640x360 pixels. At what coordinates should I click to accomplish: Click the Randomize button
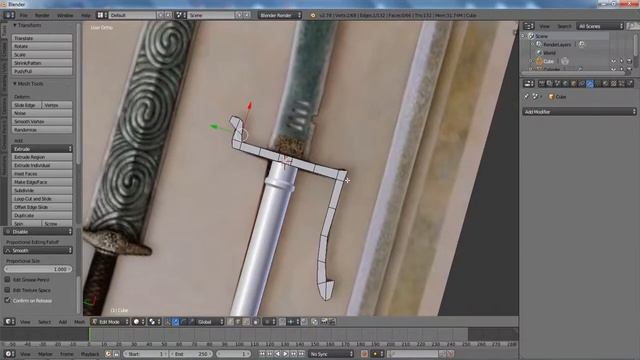coord(42,130)
